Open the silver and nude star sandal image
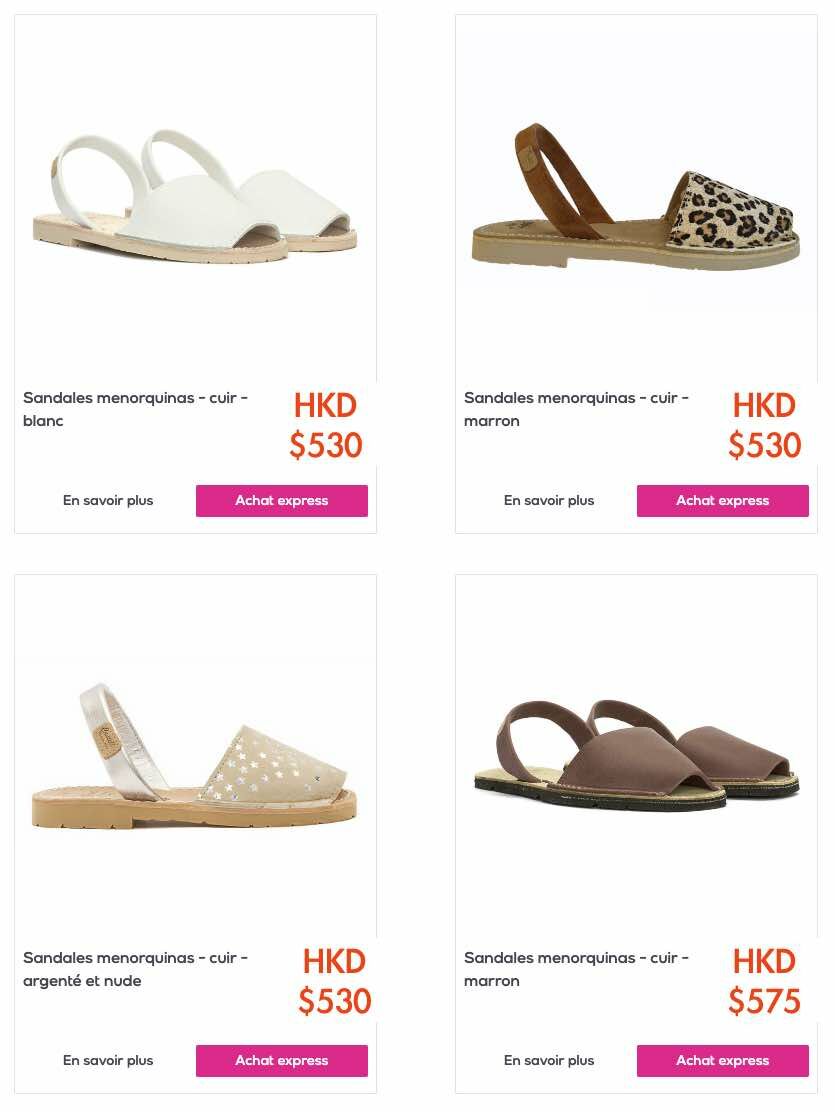 [195, 757]
